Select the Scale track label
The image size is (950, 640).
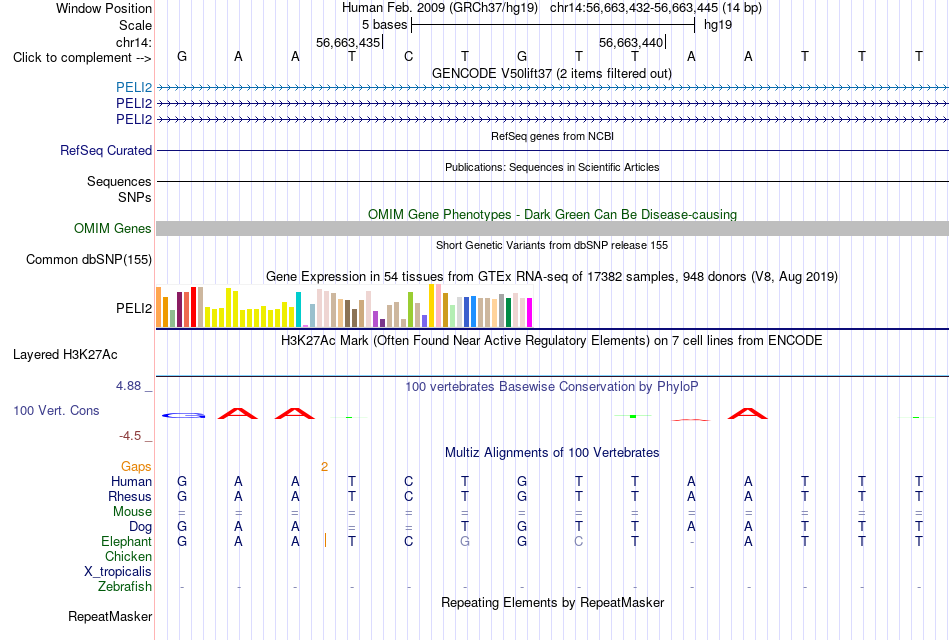[135, 25]
